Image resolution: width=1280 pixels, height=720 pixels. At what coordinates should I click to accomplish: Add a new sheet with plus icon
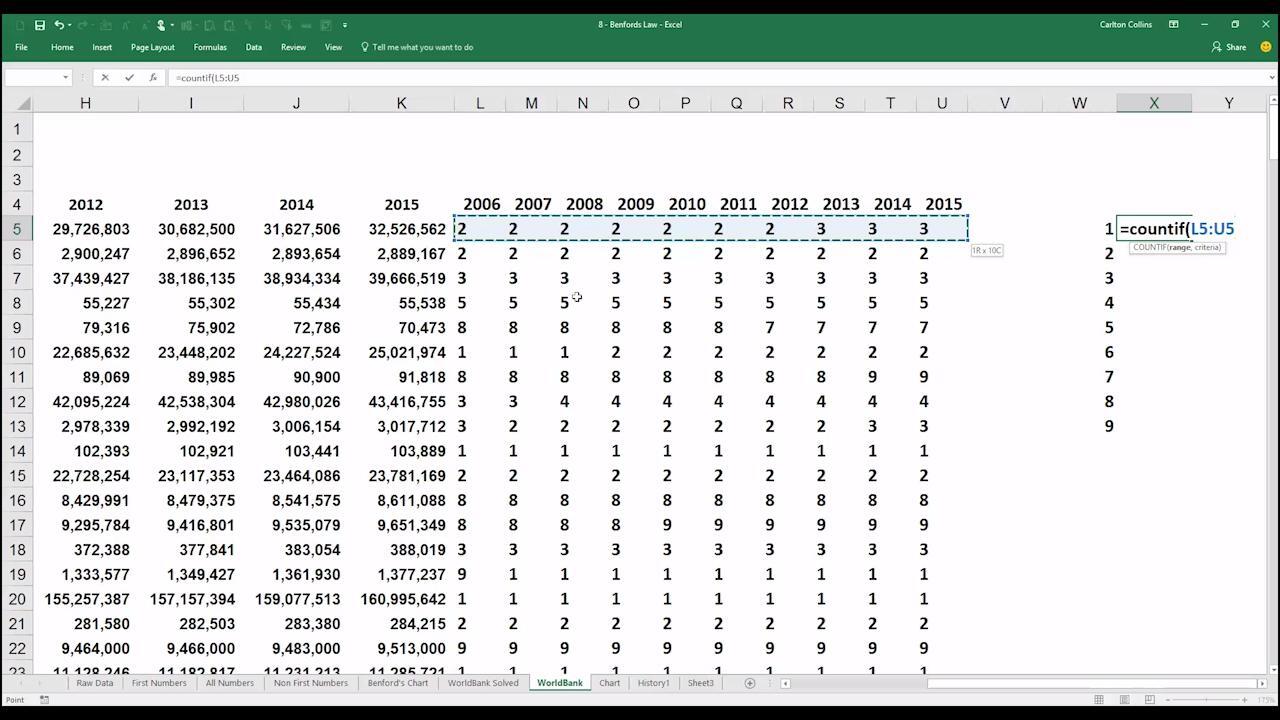[749, 683]
